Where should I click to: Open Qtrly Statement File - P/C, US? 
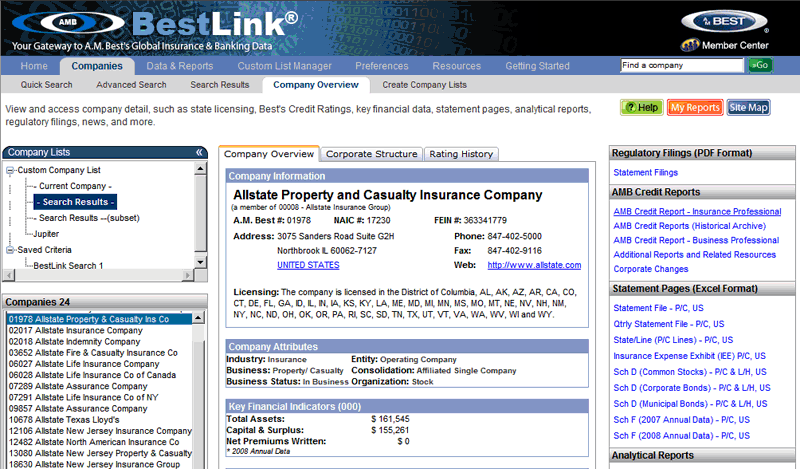pos(669,324)
